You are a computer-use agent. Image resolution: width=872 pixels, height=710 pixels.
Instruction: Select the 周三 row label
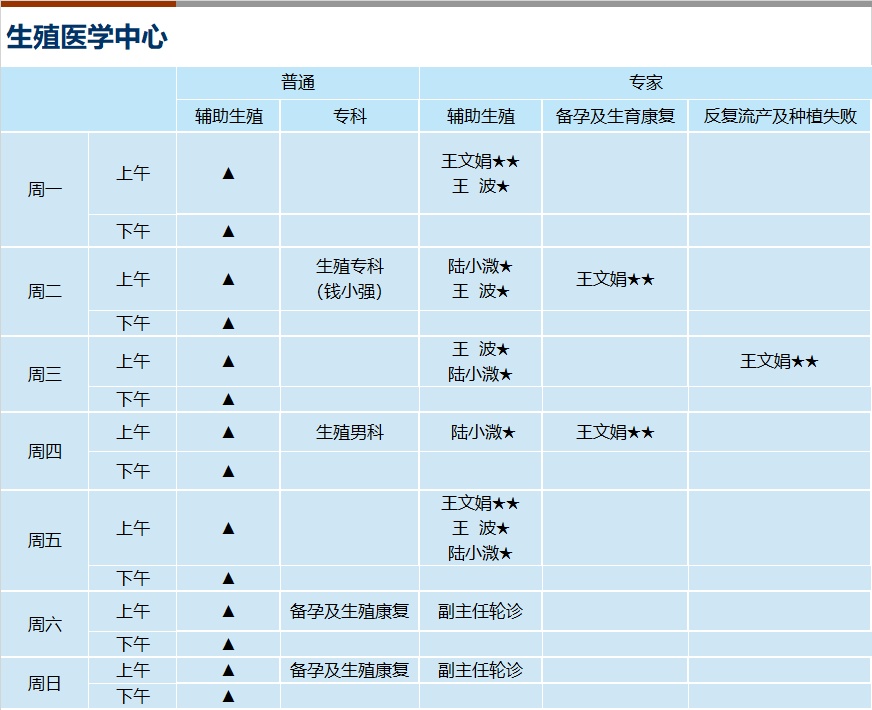(44, 374)
